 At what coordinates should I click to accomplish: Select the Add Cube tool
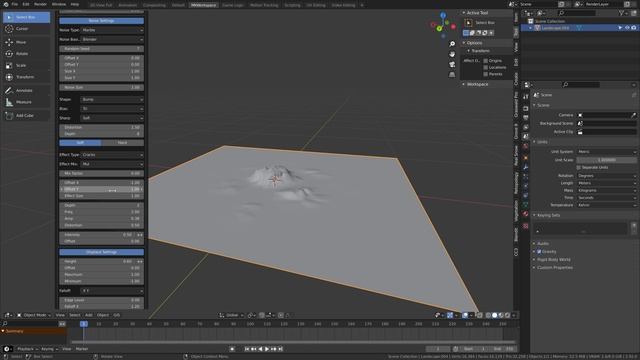(27, 116)
